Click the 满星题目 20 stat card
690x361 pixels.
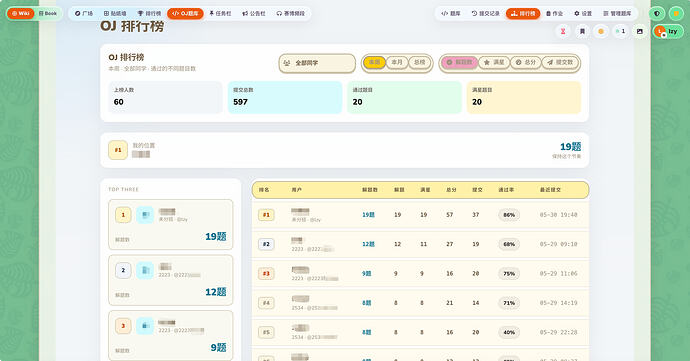[524, 97]
